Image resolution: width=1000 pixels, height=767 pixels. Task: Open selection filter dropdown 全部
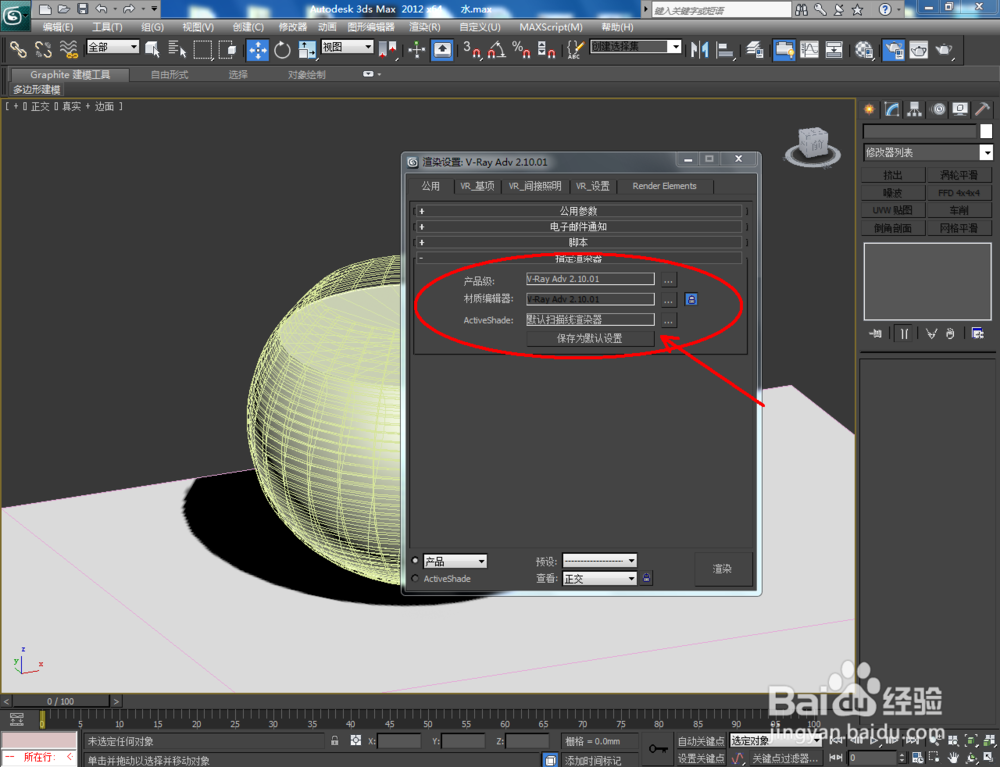pos(113,47)
